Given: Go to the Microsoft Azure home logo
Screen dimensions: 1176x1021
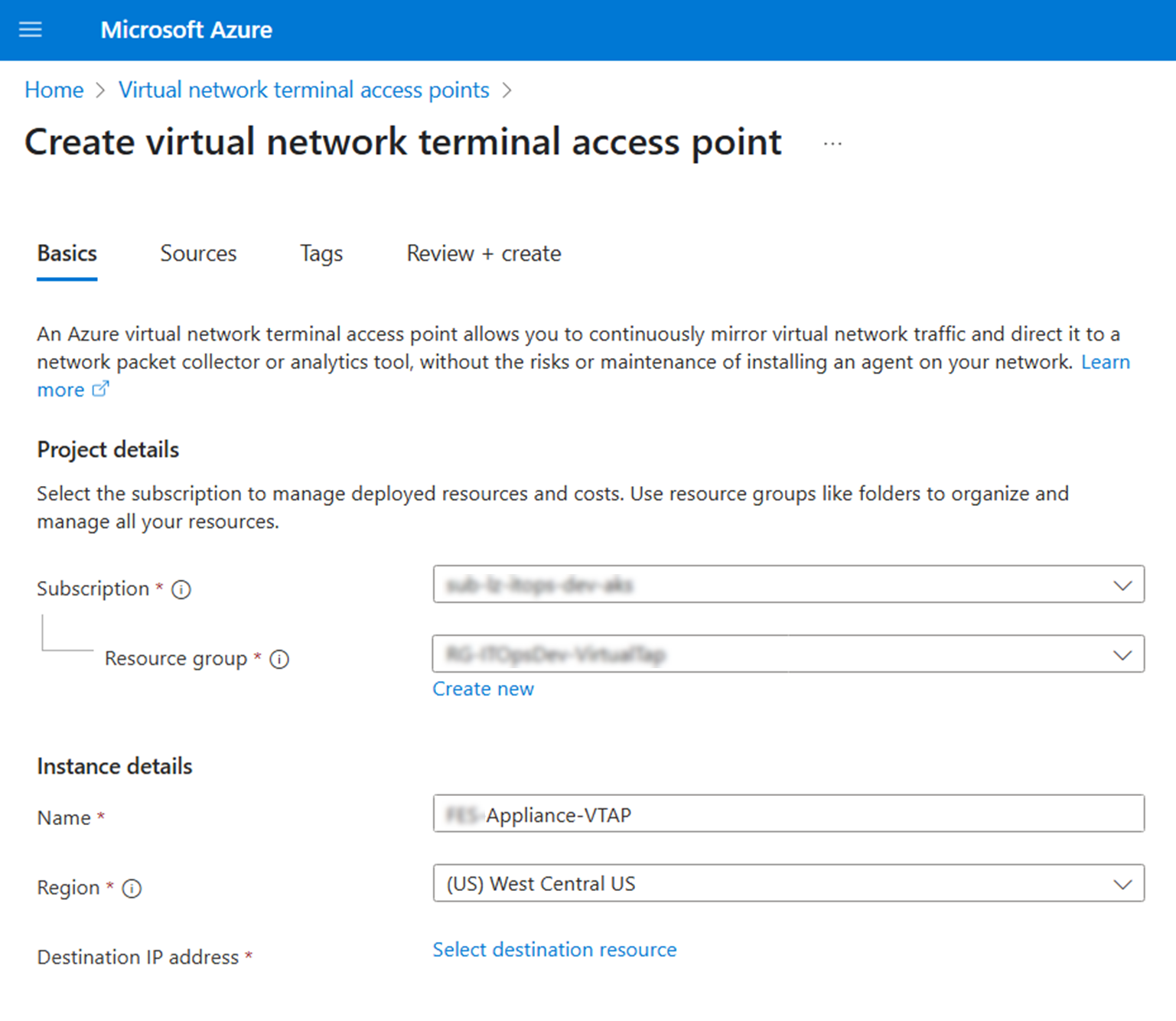Looking at the screenshot, I should click(186, 30).
